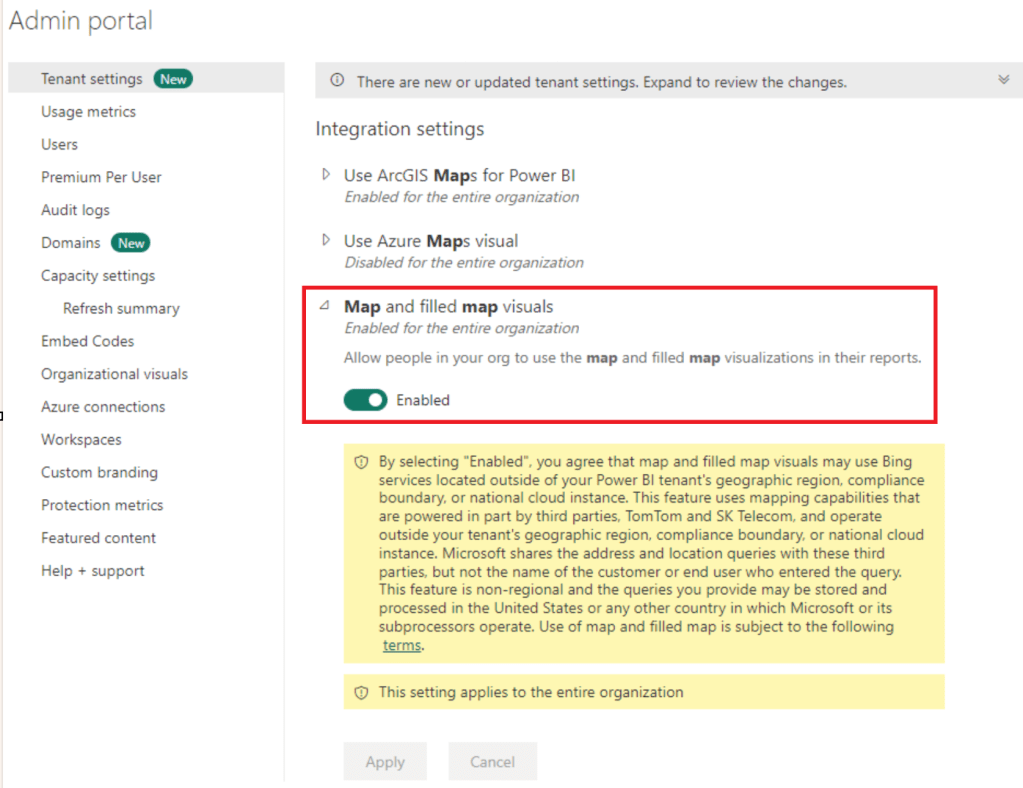
Task: Click the Apply button
Action: point(385,762)
